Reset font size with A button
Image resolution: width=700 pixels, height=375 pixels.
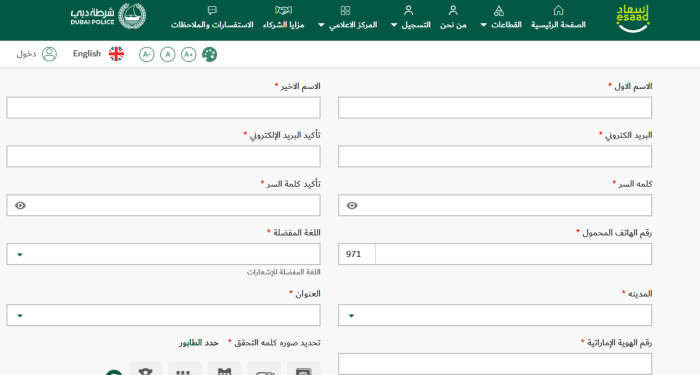tap(167, 54)
